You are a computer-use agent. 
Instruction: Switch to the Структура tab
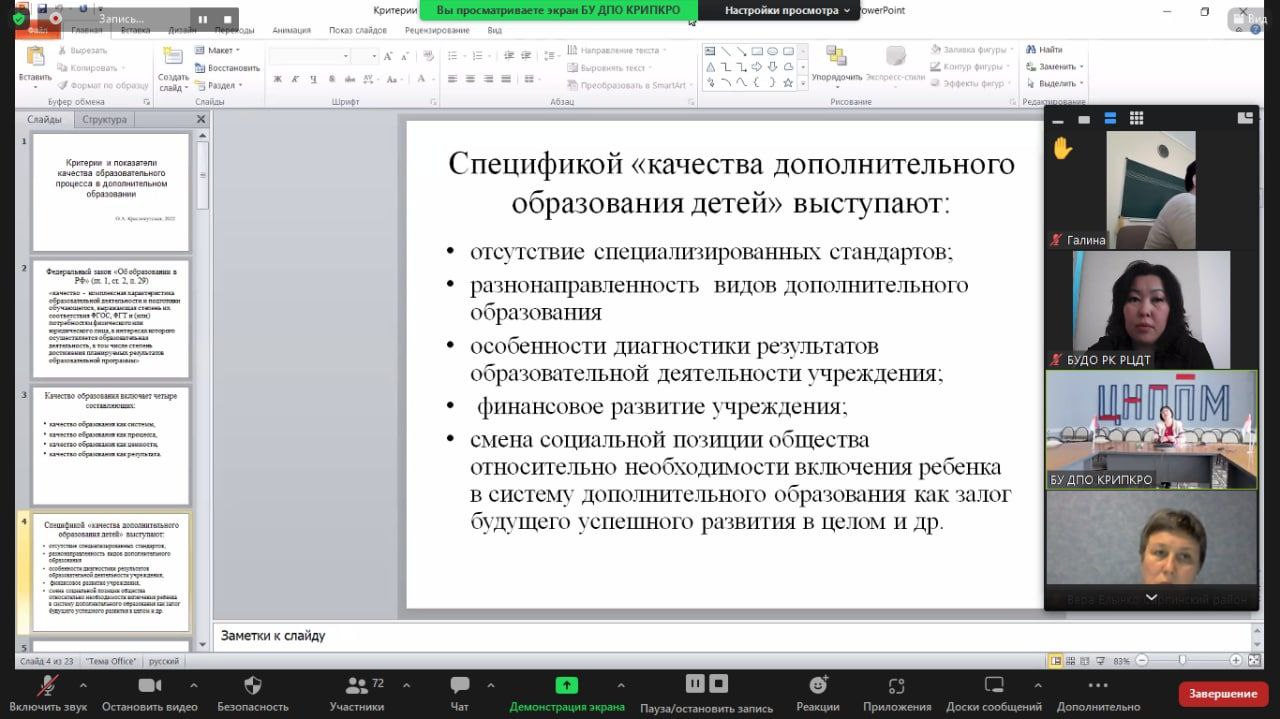click(x=105, y=120)
